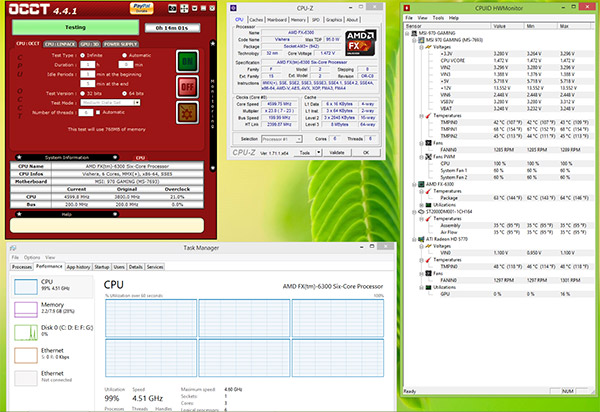The height and width of the screenshot is (412, 600).
Task: Open Test Mode dropdown in OCCT
Action: coord(111,103)
